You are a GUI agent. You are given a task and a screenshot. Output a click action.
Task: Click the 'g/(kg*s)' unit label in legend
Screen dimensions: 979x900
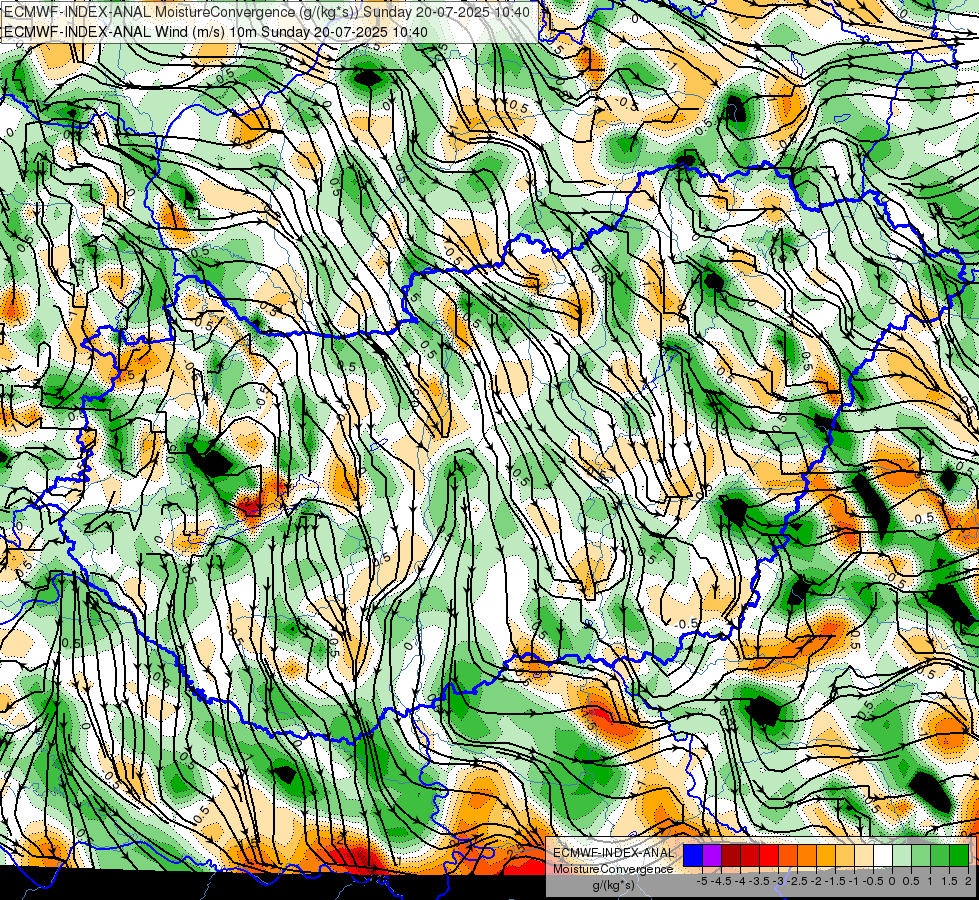coord(614,885)
